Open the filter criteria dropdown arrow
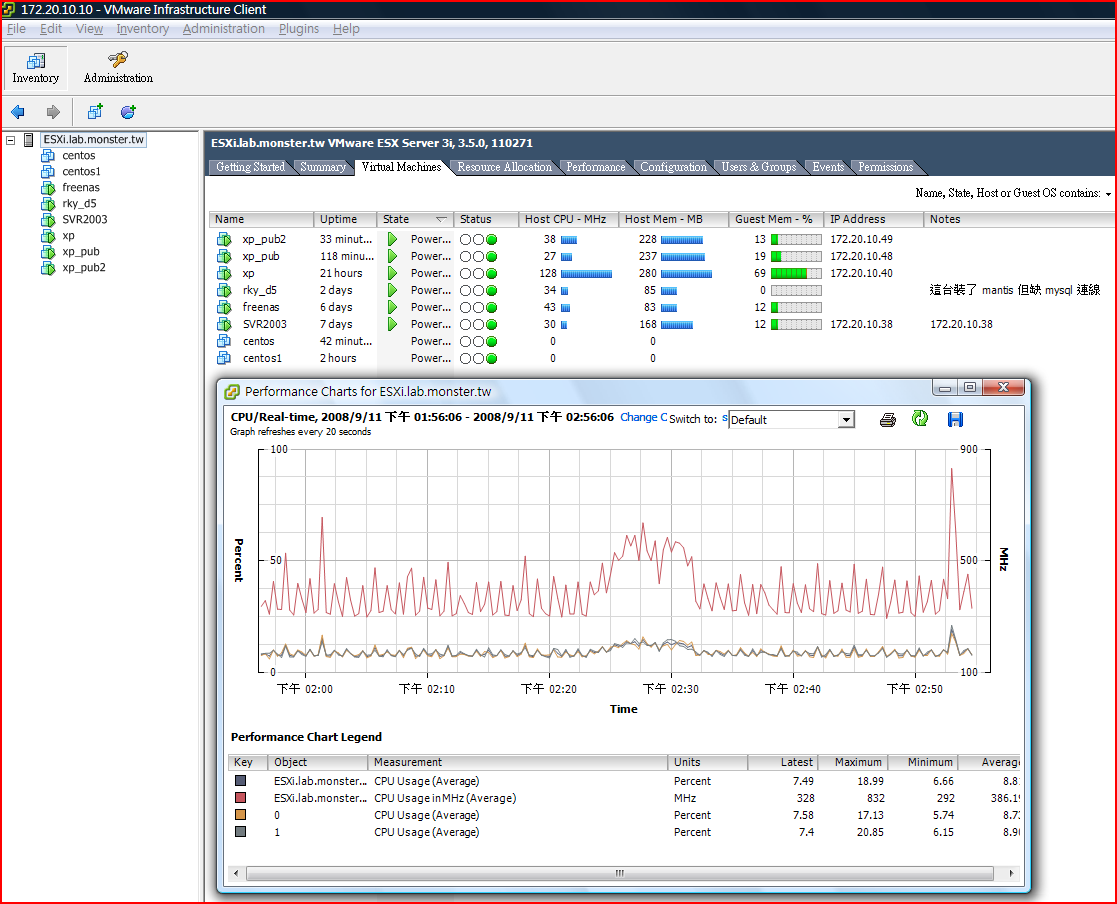This screenshot has height=904, width=1117. pos(1108,194)
